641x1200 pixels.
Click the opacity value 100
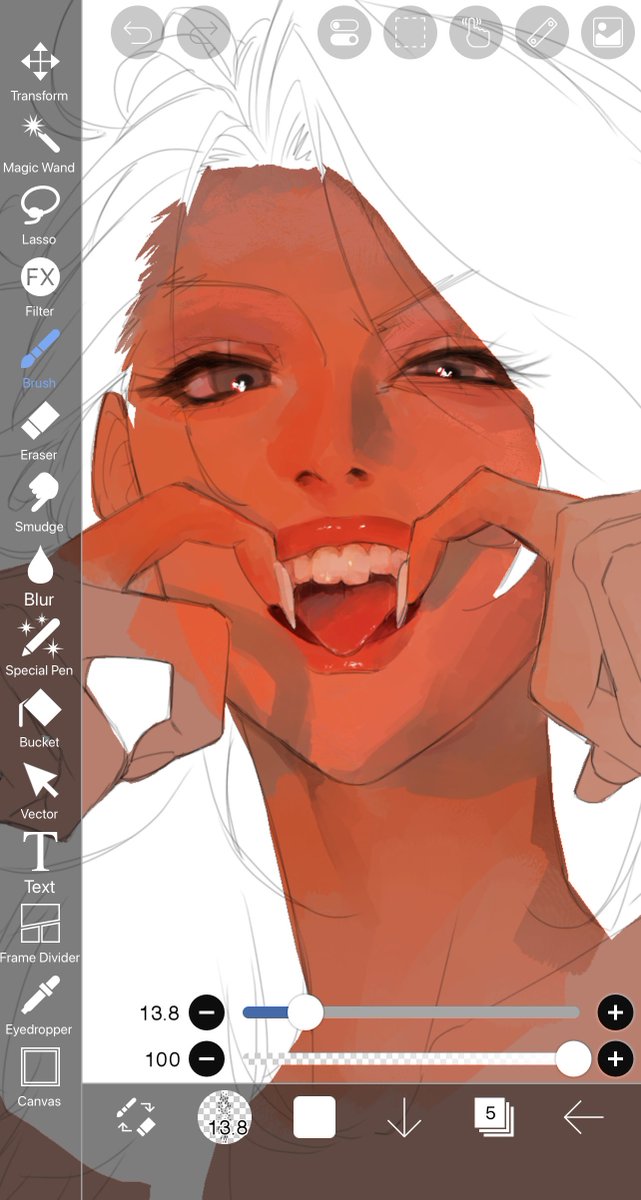[x=163, y=1058]
